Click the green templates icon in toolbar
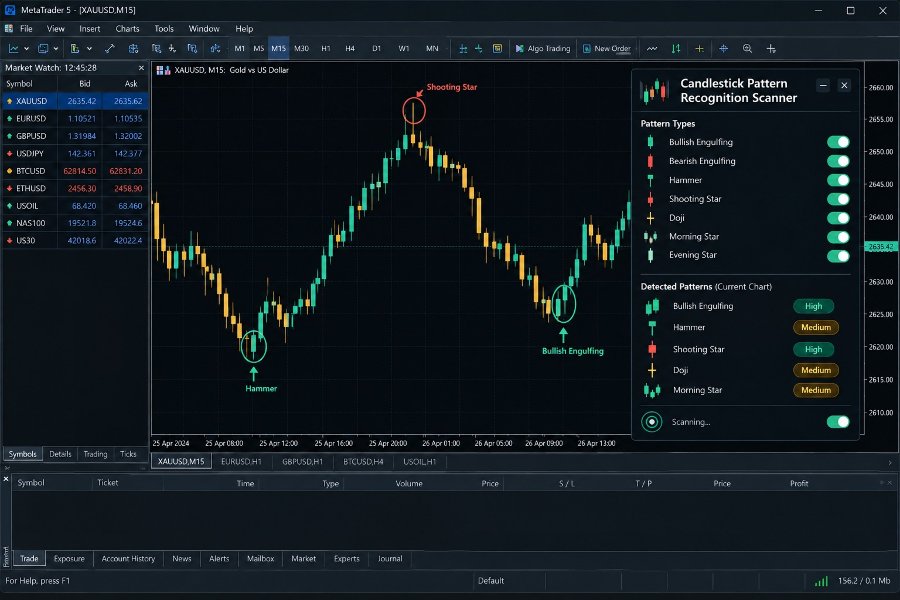 pyautogui.click(x=75, y=49)
